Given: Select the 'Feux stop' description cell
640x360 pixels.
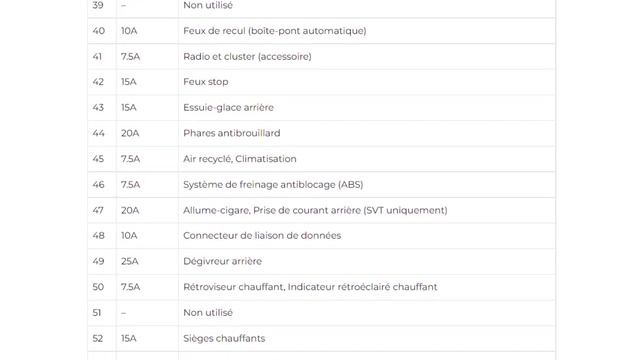Looking at the screenshot, I should click(x=367, y=82).
